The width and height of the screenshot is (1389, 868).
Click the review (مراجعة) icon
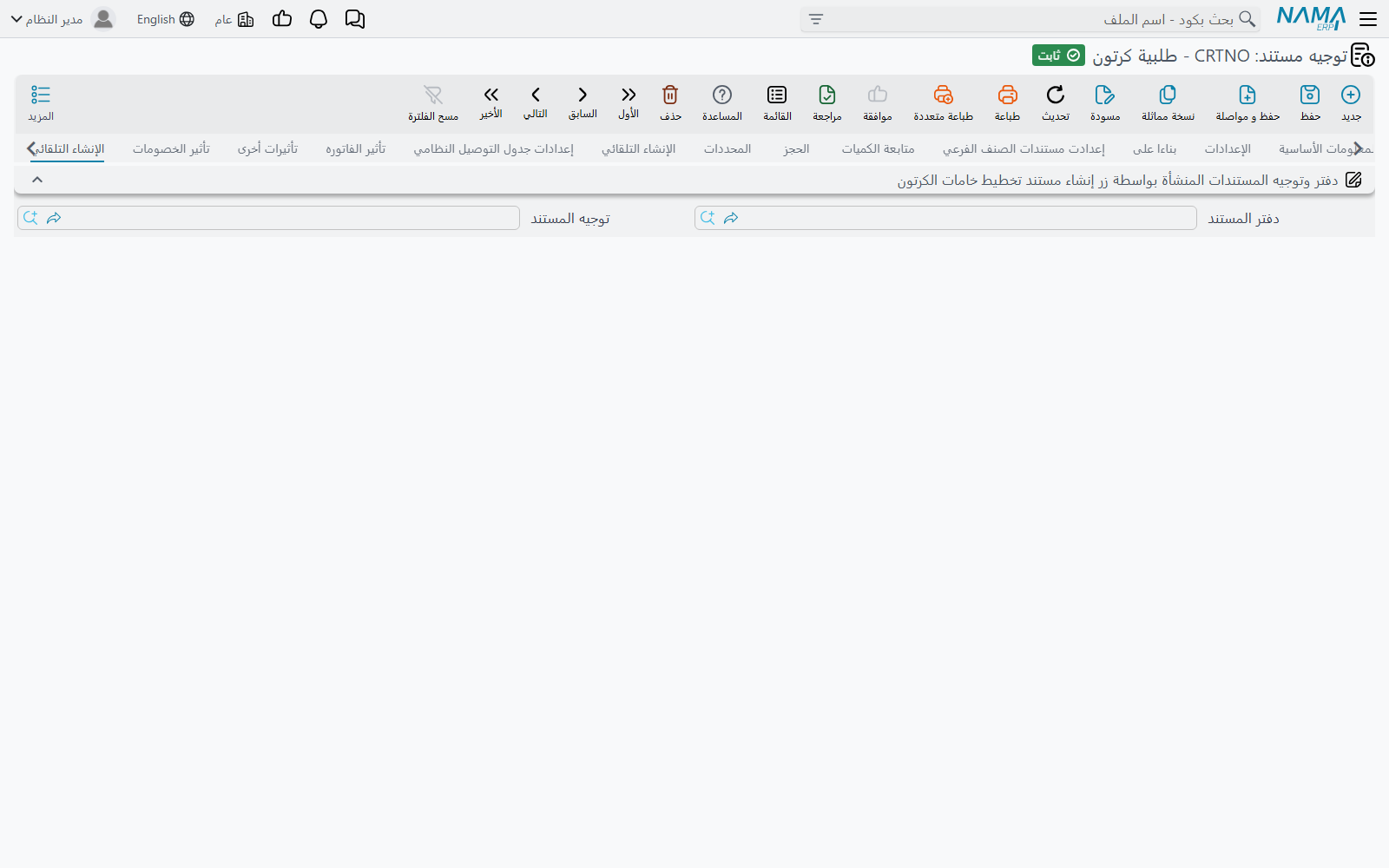tap(827, 102)
